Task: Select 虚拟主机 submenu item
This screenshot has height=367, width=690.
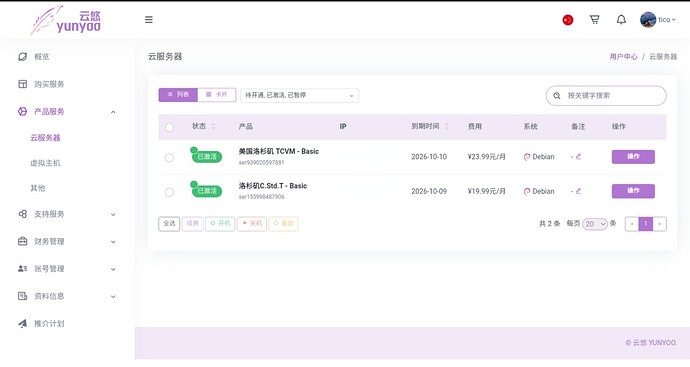Action: tap(45, 163)
